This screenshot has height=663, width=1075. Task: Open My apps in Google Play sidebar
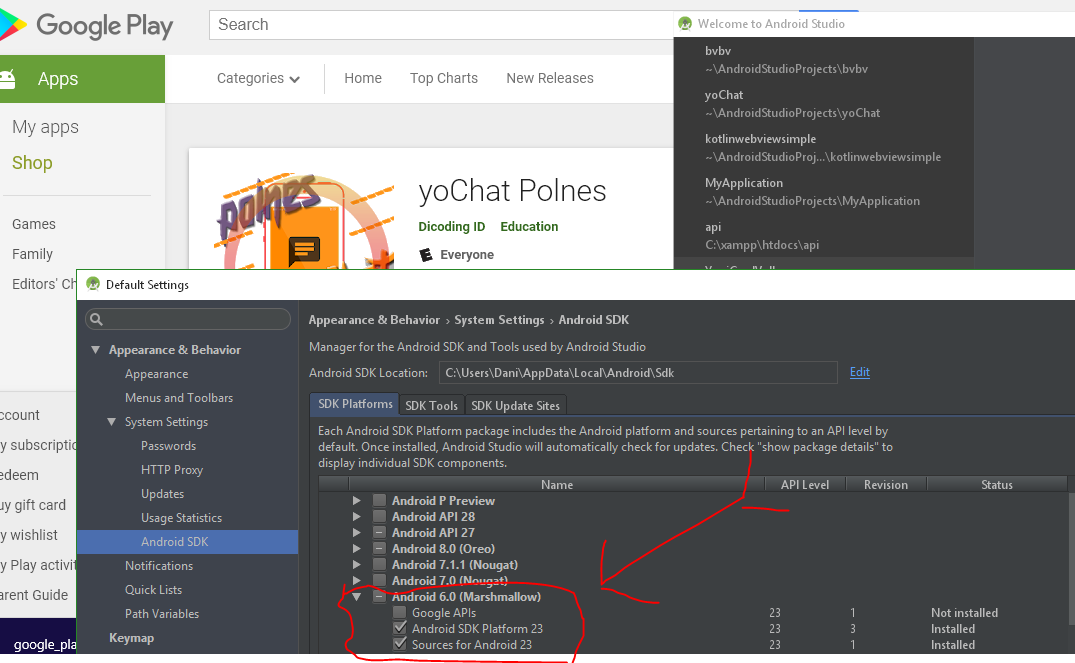[45, 128]
